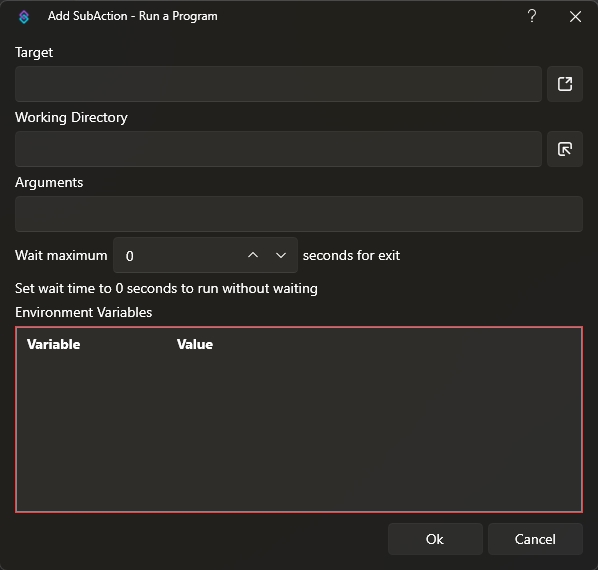Click the 'seconds for exit' text
Viewport: 598px width, 570px height.
click(351, 255)
